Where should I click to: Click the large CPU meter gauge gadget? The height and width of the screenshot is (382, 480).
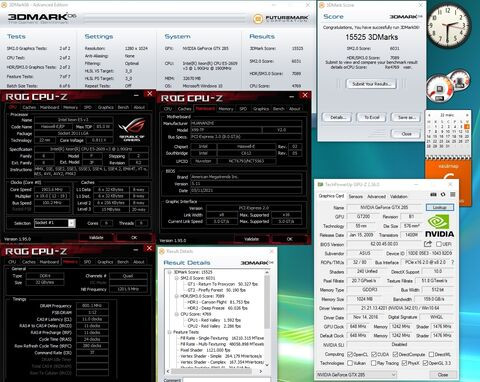coord(439,89)
